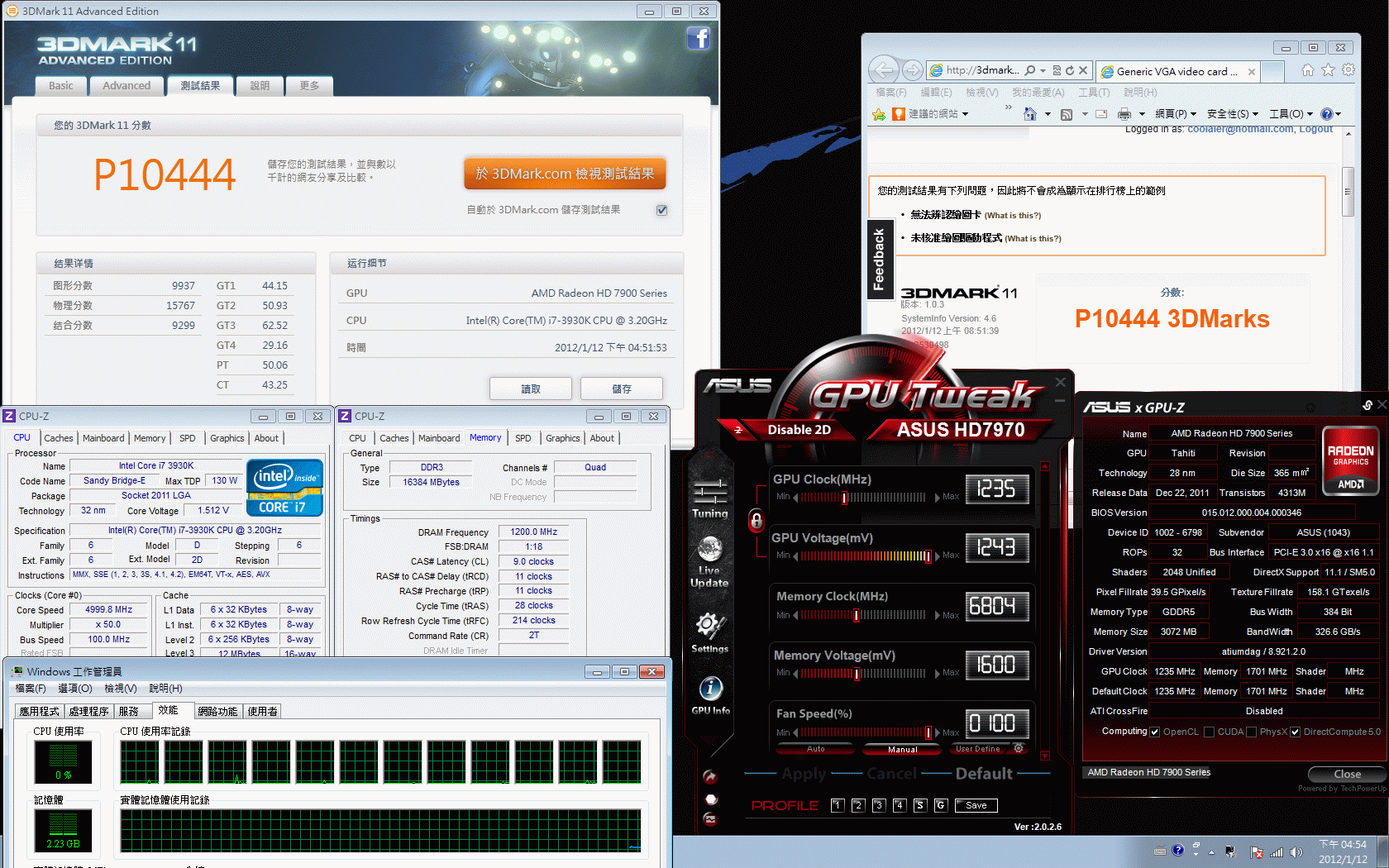Click view results on 3DMark.com orange button
The image size is (1389, 868).
(x=565, y=174)
